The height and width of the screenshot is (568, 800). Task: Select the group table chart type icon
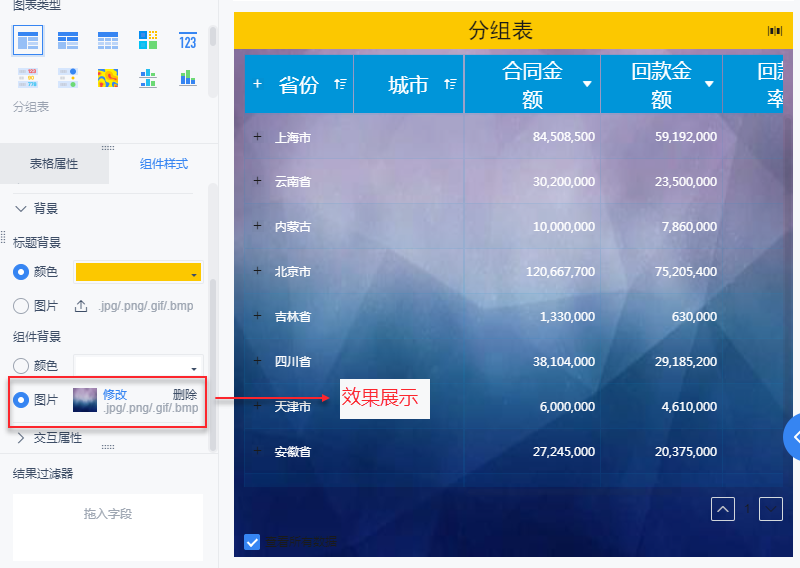[28, 40]
